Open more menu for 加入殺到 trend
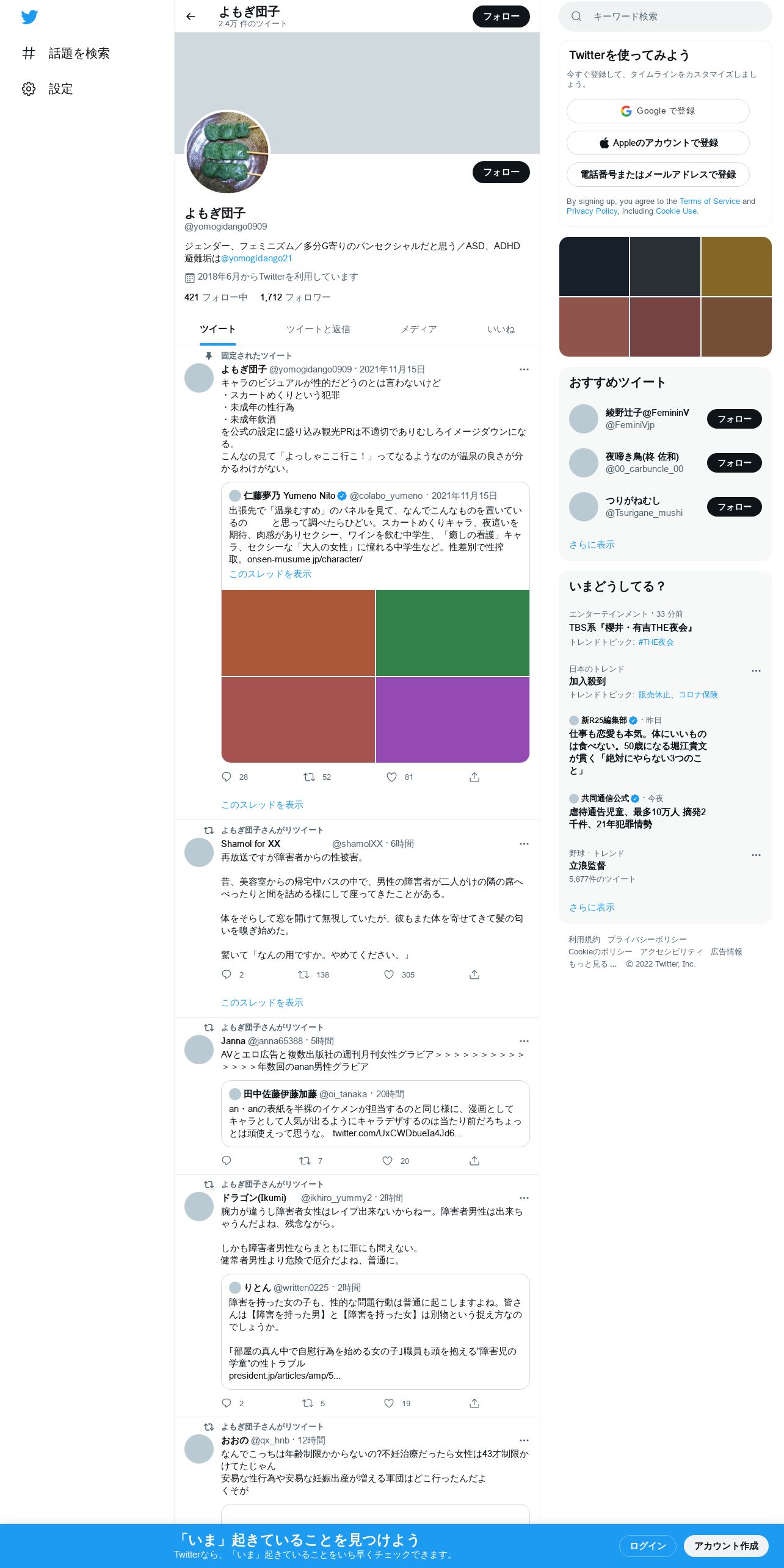The height and width of the screenshot is (1568, 784). point(756,670)
